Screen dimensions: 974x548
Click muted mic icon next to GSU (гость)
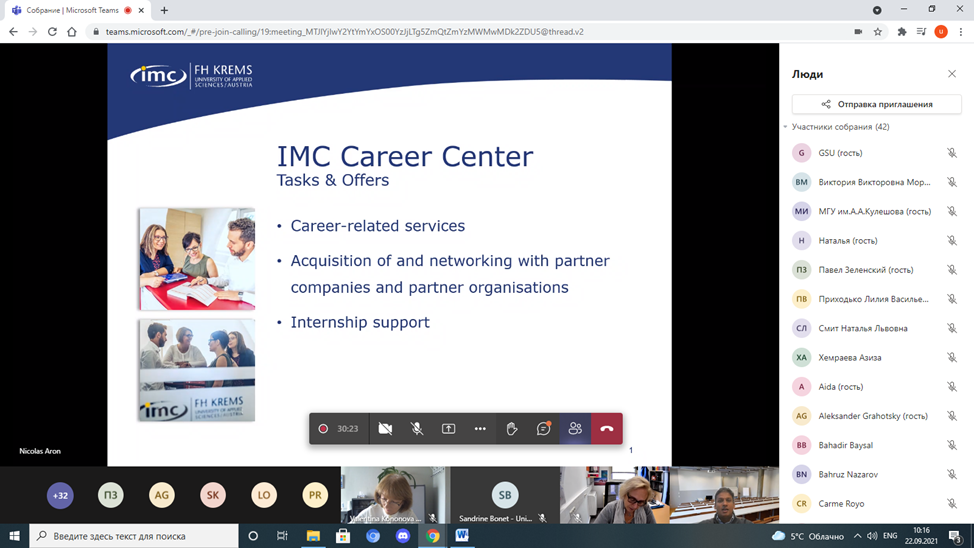point(952,153)
